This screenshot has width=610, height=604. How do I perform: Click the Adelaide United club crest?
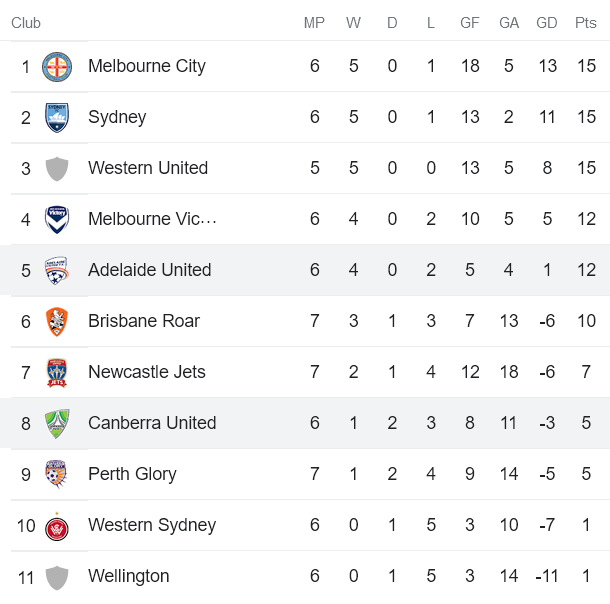[x=57, y=271]
